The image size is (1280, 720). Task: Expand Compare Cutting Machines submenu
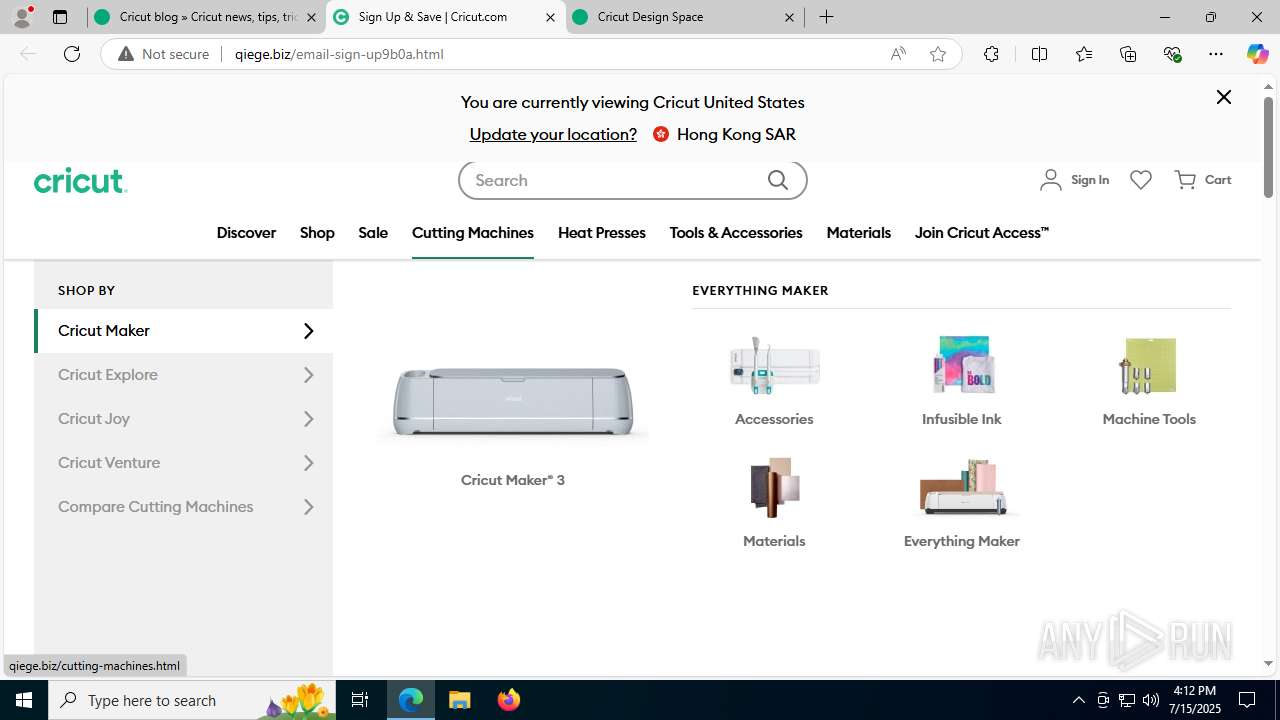coord(185,507)
